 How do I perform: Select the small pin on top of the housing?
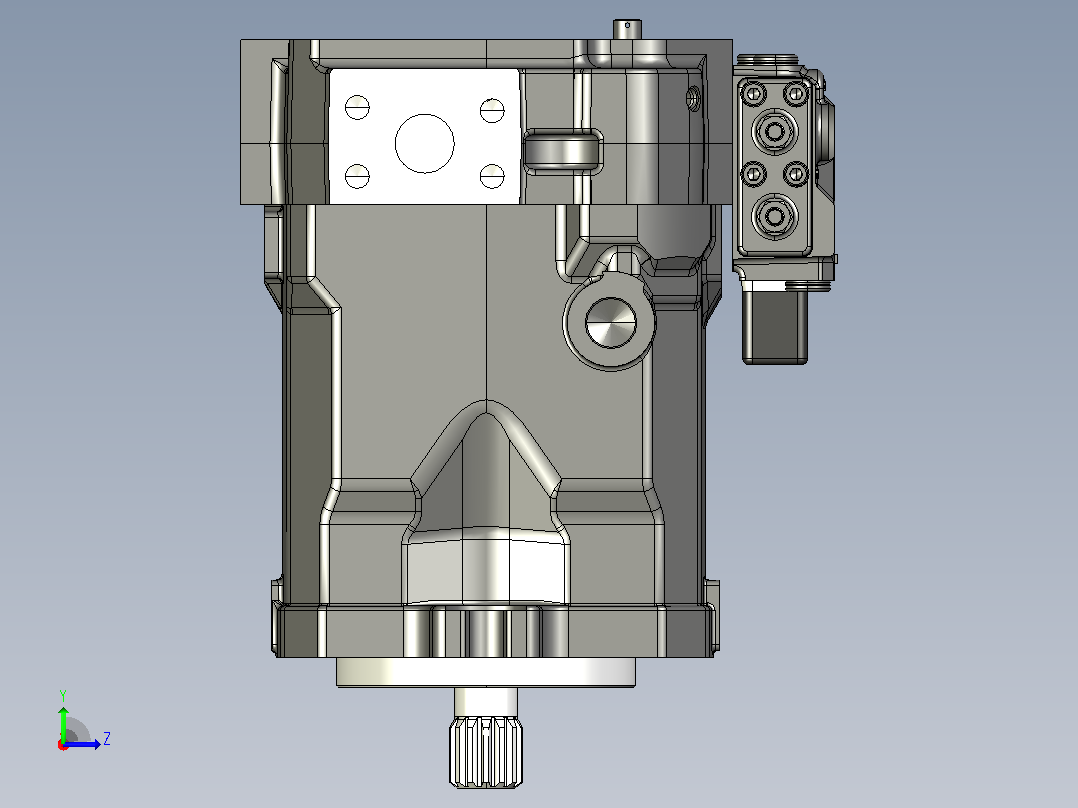(x=627, y=29)
